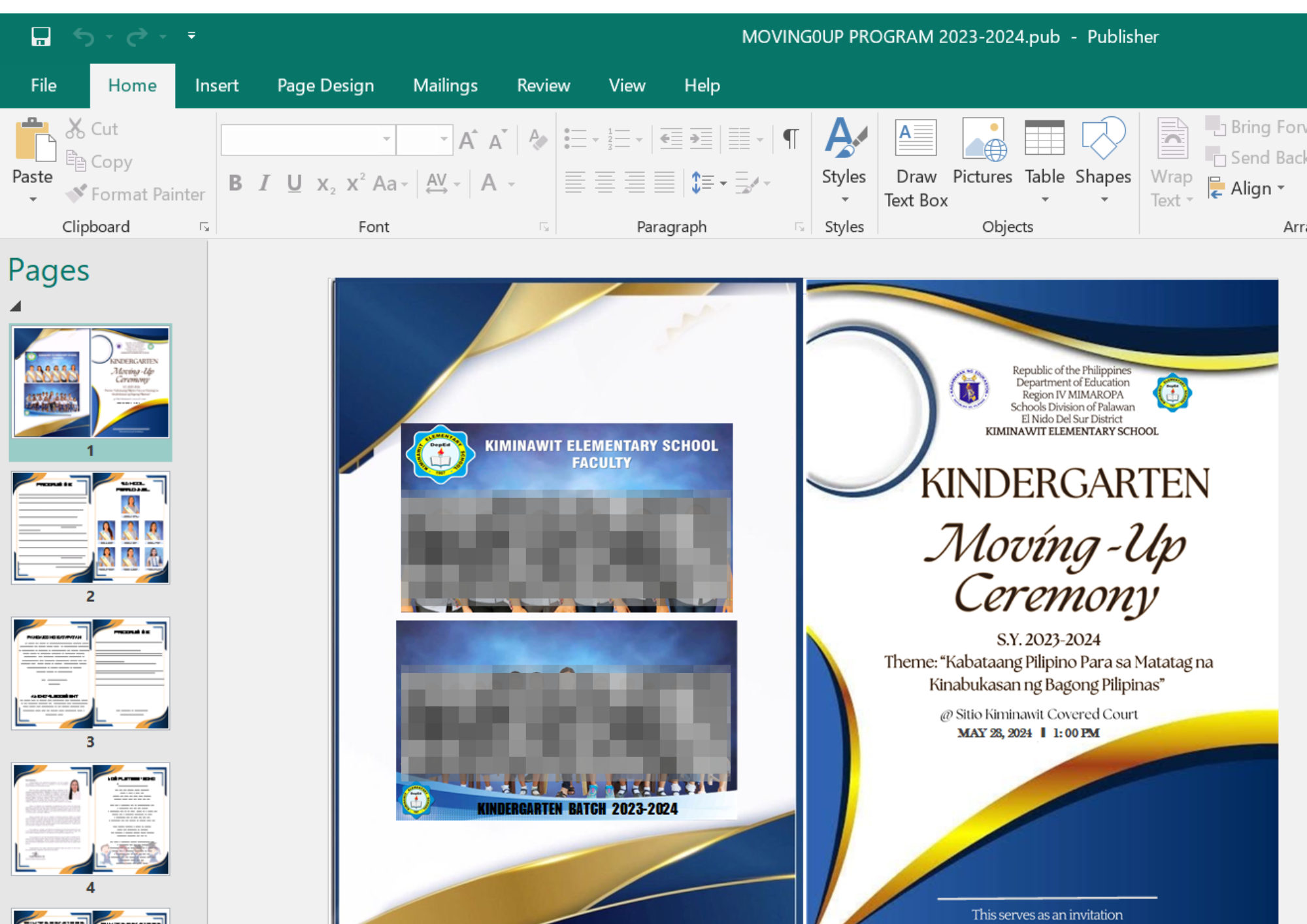This screenshot has height=924, width=1307.
Task: Open the Table insert menu
Action: point(1044,161)
